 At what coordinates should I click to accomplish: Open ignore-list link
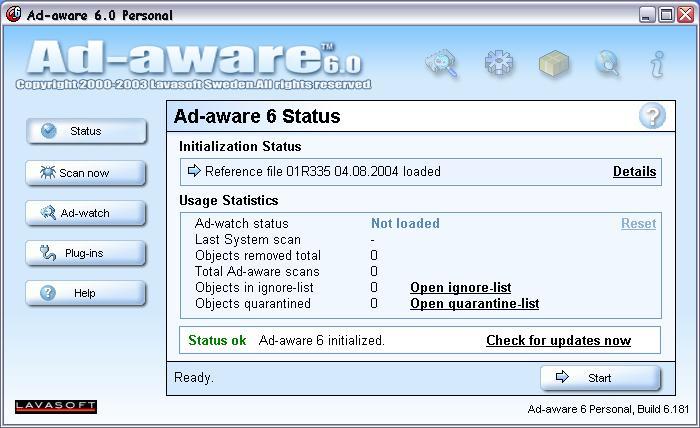pos(461,287)
